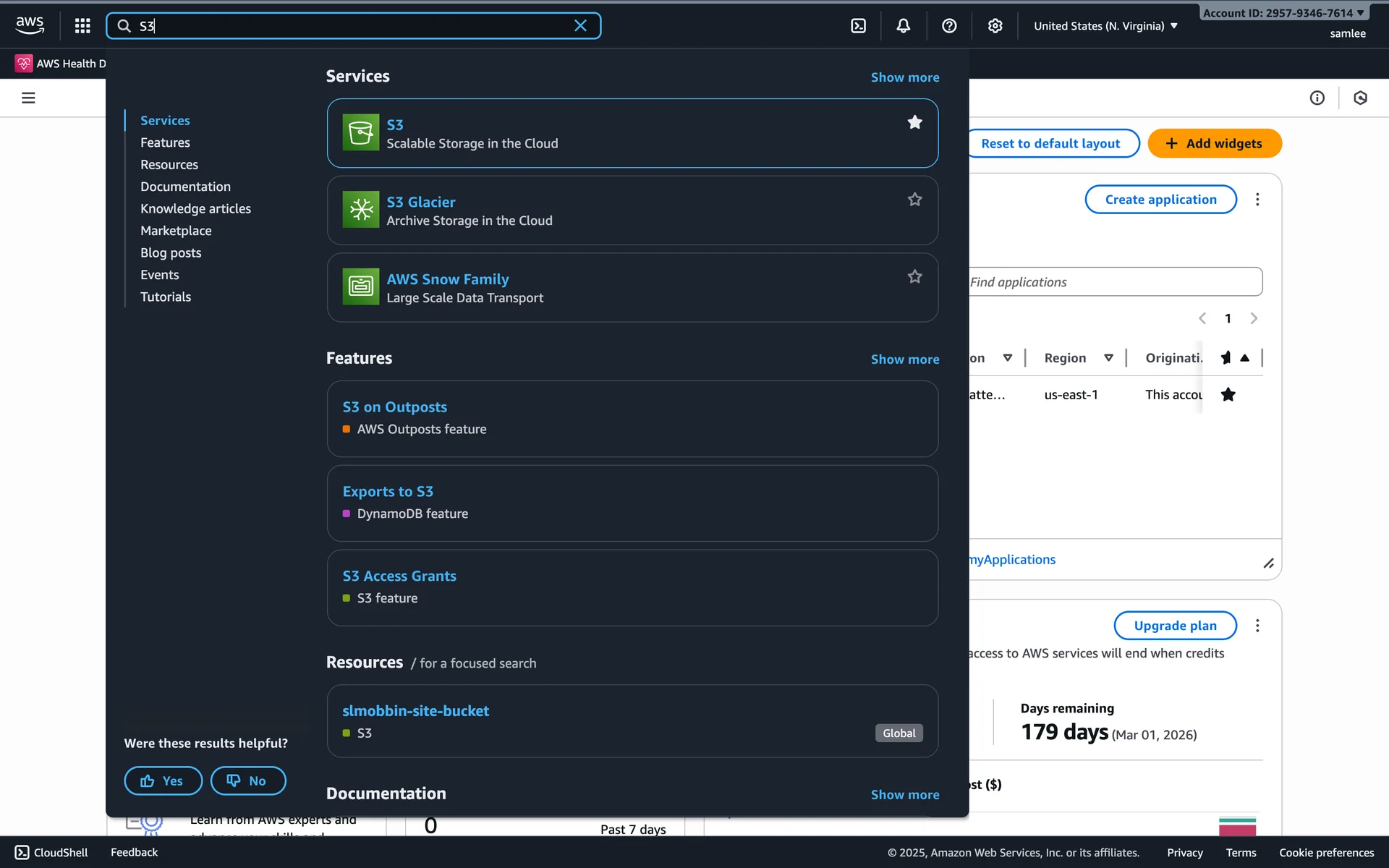Screen dimensions: 1389x868
Task: Expand the United States (N. Virginia) region dropdown
Action: tap(1105, 26)
